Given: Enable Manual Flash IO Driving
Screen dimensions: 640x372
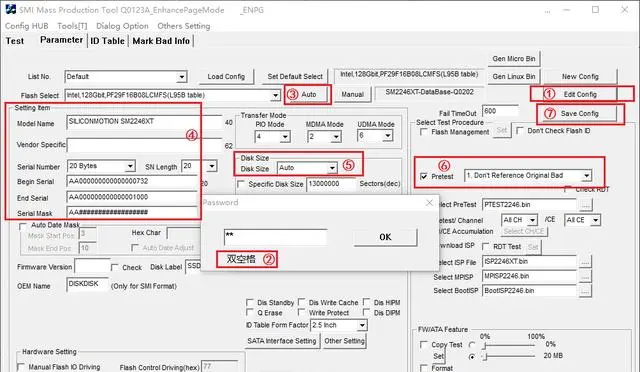Looking at the screenshot, I should (21, 367).
